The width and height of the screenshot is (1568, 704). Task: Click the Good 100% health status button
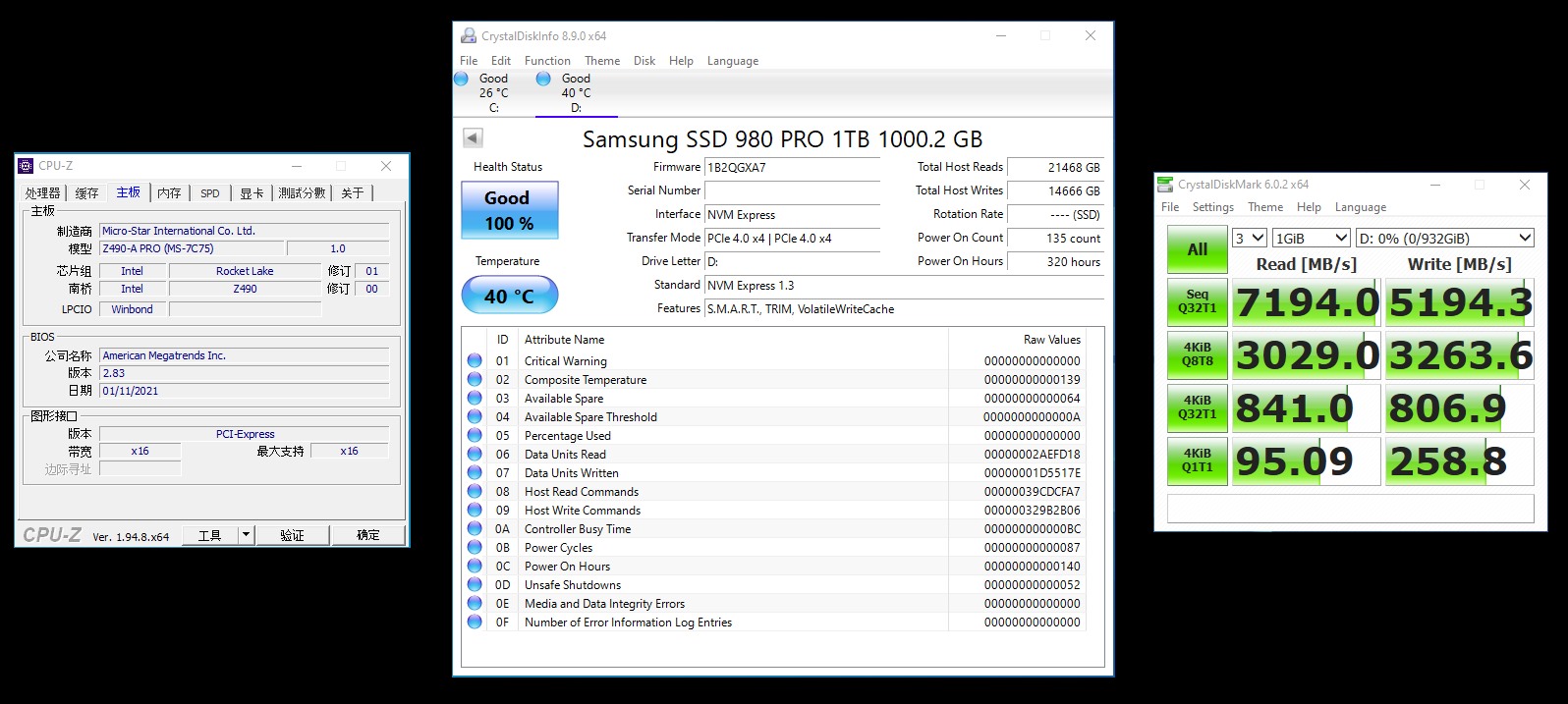click(509, 210)
